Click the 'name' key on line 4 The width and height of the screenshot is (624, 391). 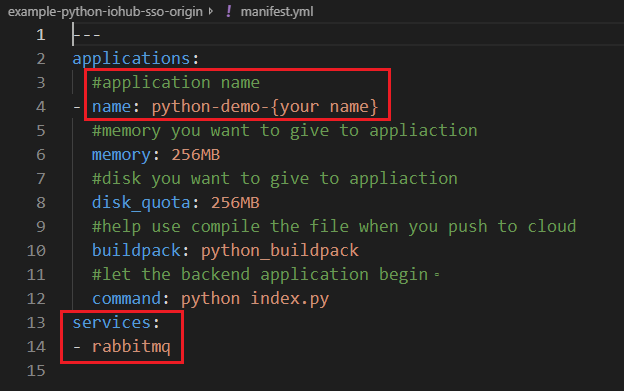(111, 107)
